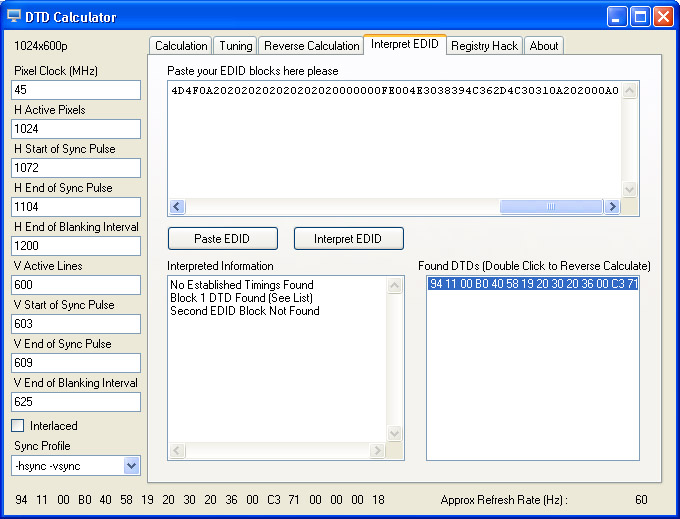
Task: Open the About tab
Action: [544, 46]
